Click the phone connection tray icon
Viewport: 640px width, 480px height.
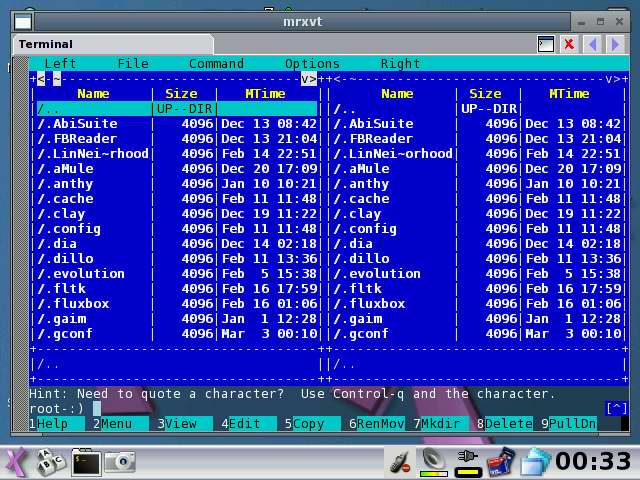click(400, 461)
